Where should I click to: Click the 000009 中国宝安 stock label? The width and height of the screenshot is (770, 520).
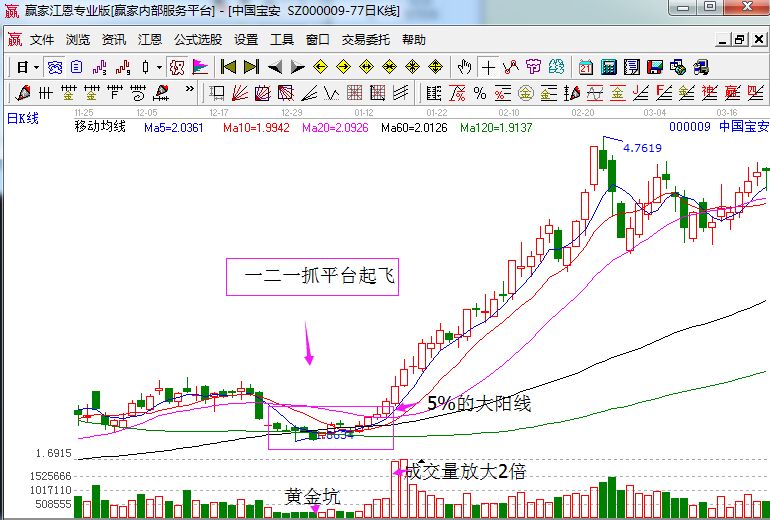tap(718, 128)
